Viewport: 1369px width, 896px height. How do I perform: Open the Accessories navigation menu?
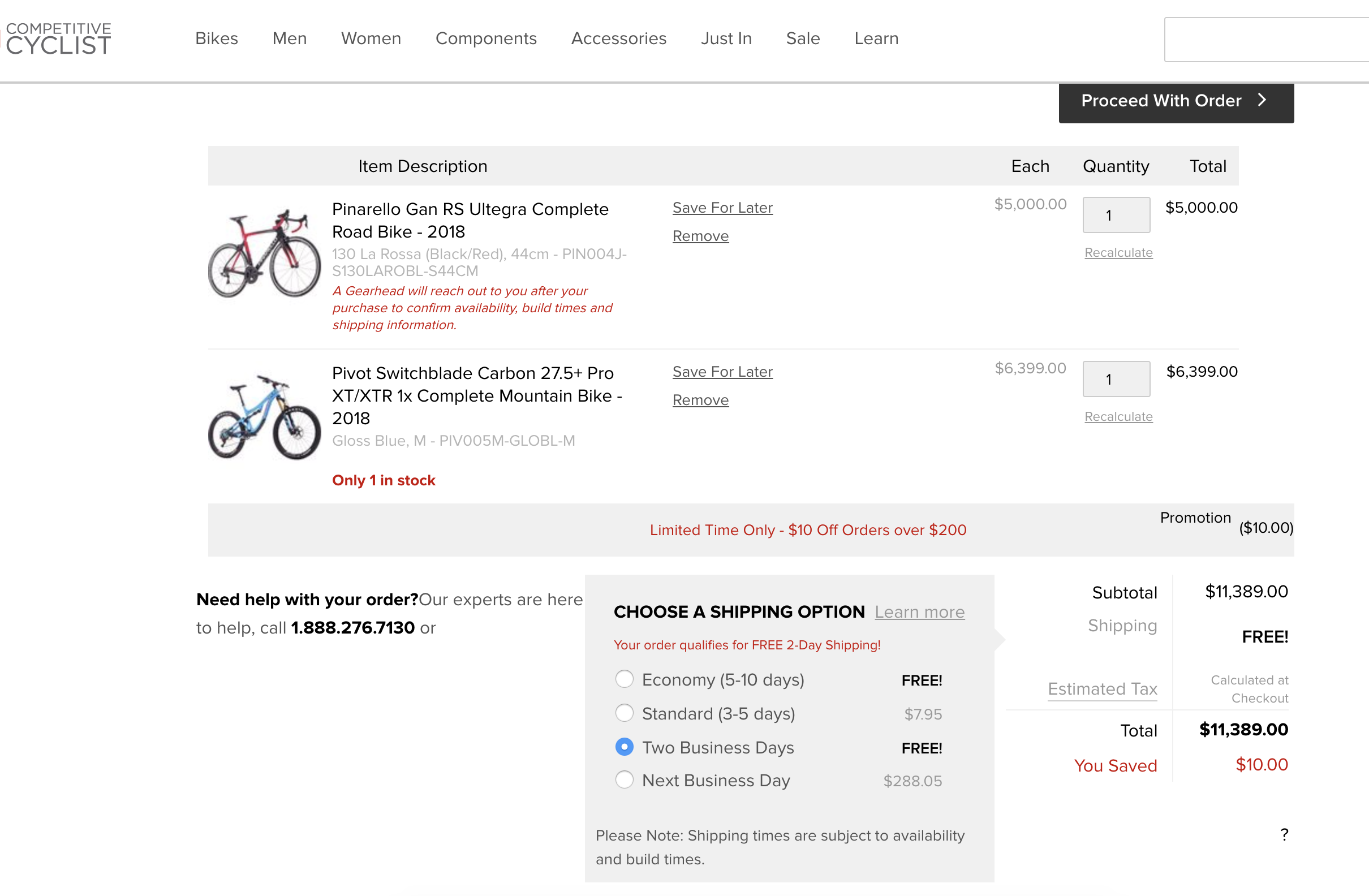[x=618, y=38]
